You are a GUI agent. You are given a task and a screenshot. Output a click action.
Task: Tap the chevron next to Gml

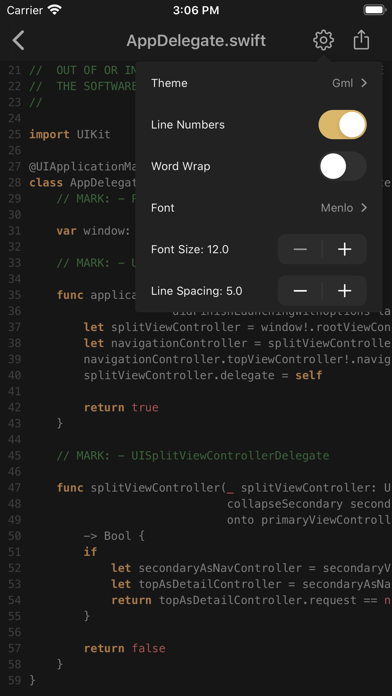(x=364, y=83)
